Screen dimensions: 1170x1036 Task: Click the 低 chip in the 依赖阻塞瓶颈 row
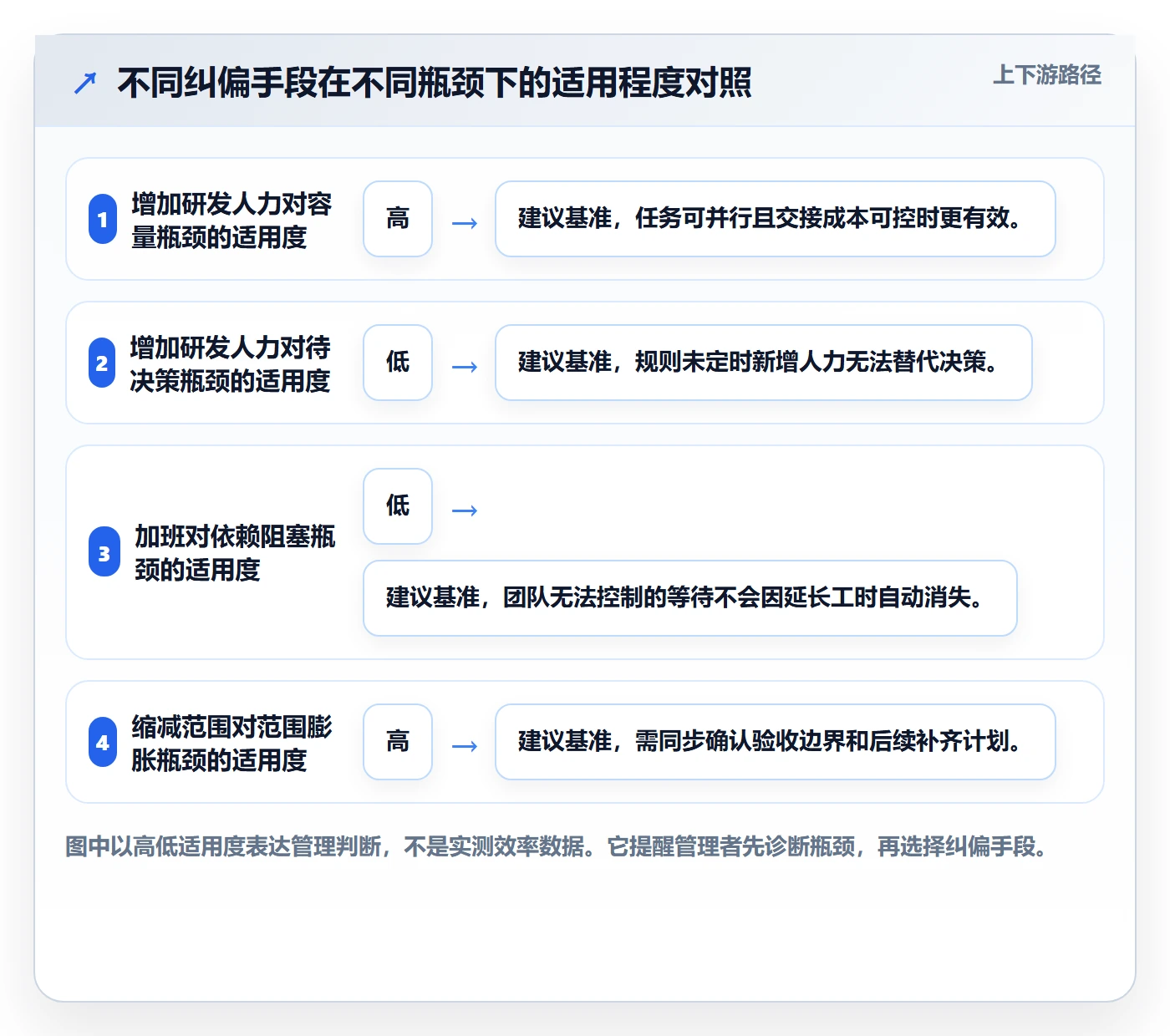tap(398, 506)
